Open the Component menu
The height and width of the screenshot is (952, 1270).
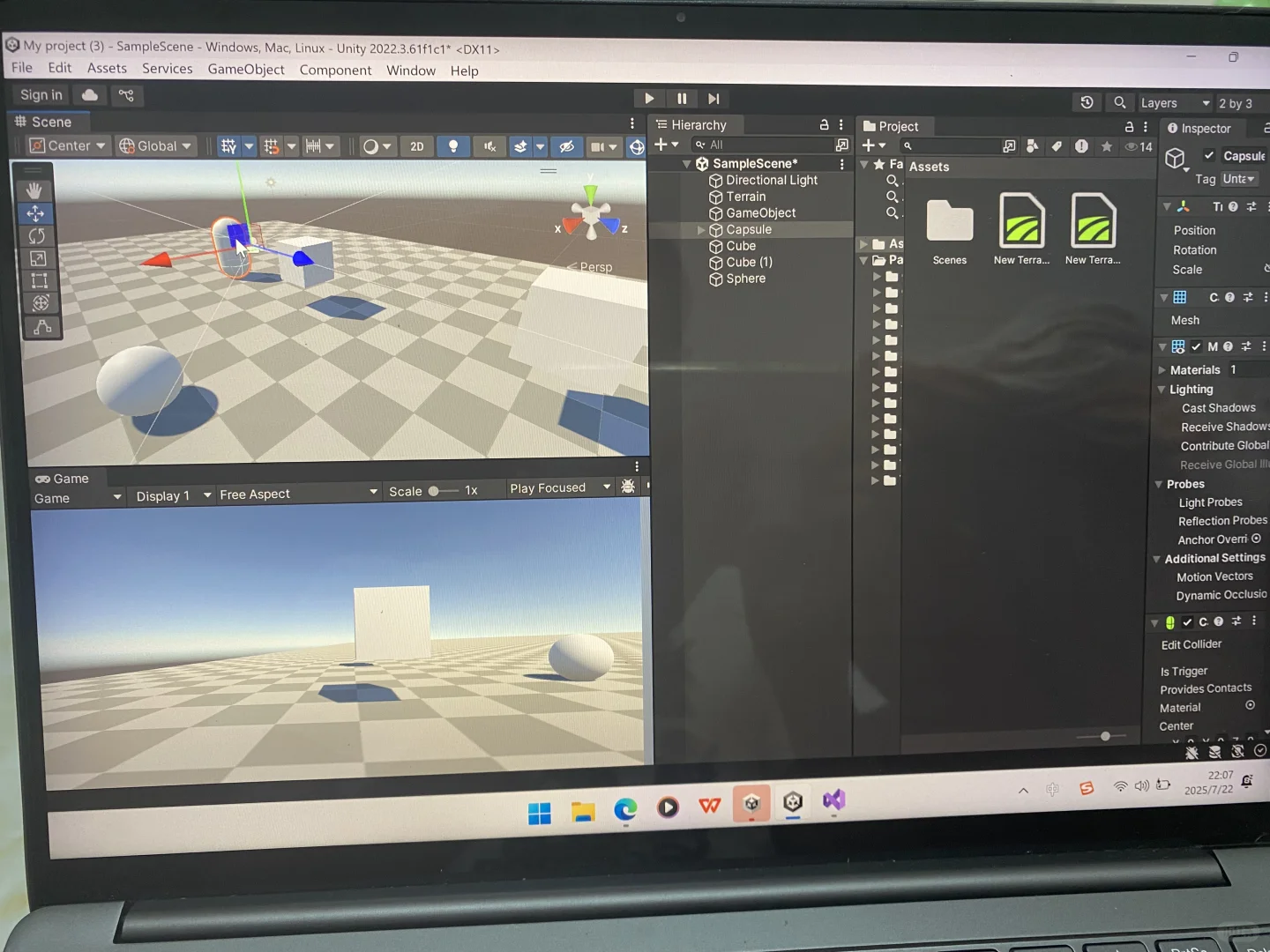point(335,70)
